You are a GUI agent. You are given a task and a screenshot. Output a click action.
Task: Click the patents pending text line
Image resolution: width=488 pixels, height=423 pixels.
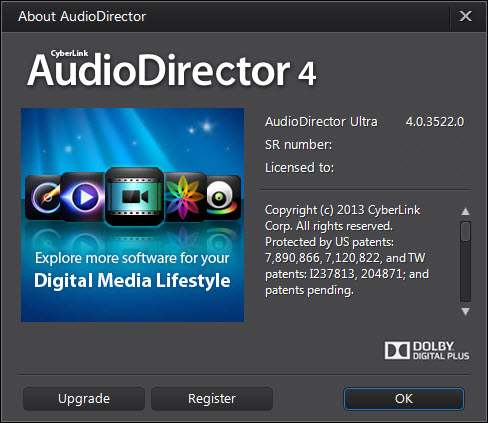tap(309, 290)
